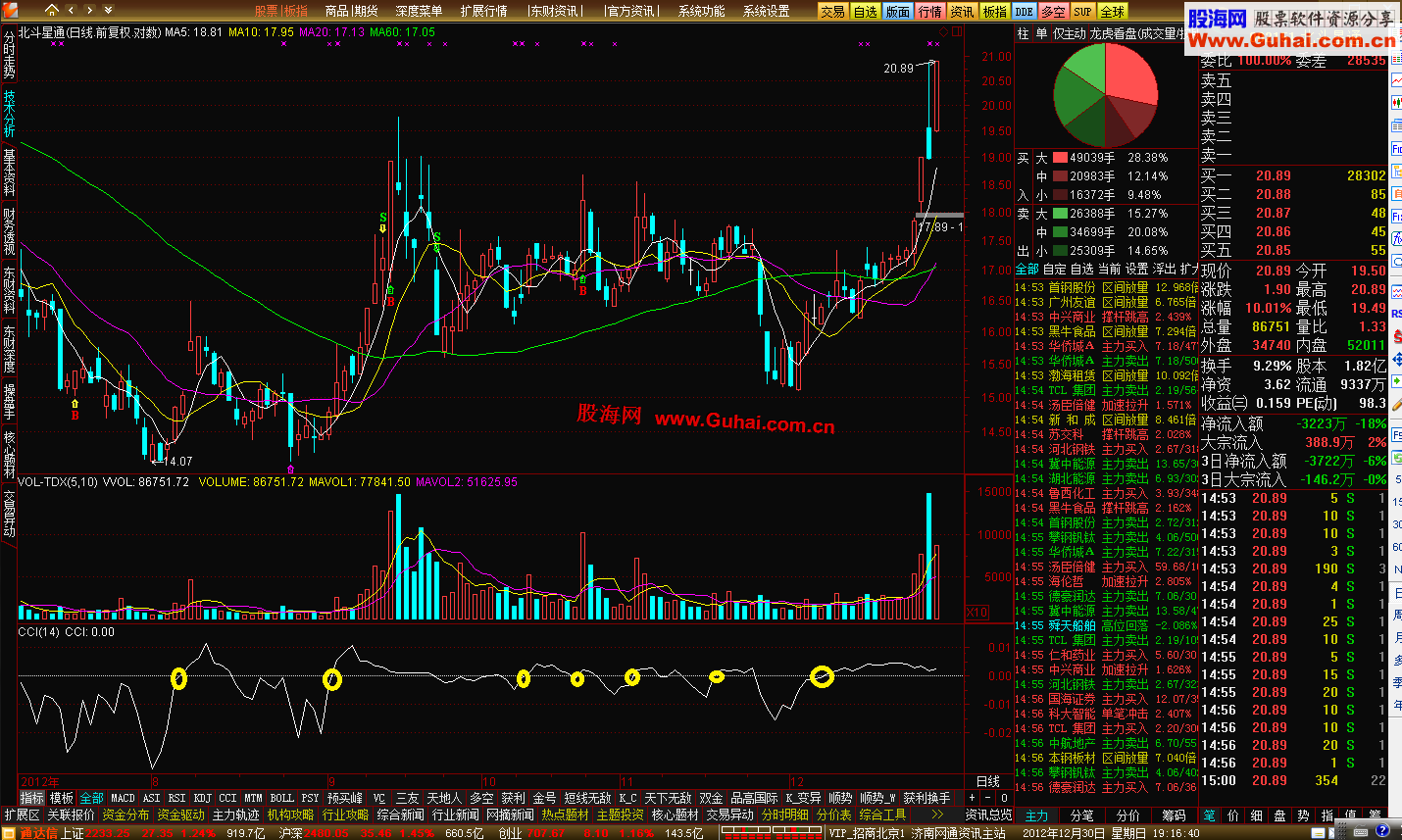Viewport: 1402px width, 840px height.
Task: Open the 日线 period selector
Action: coord(988,781)
